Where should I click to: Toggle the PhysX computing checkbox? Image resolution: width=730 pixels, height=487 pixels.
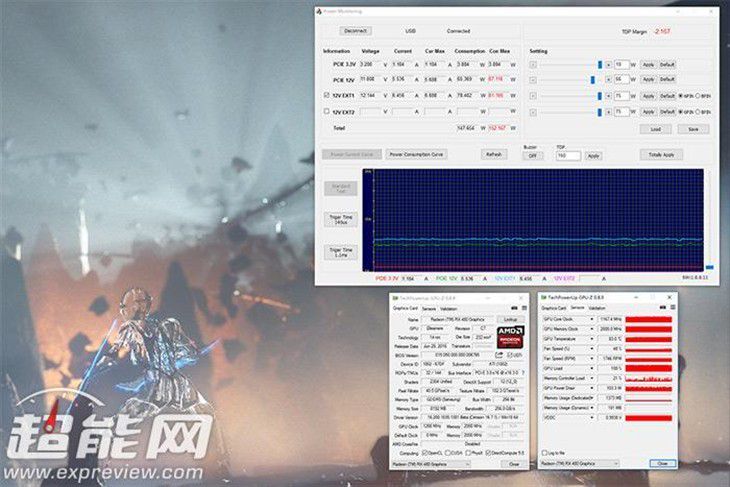pos(467,453)
